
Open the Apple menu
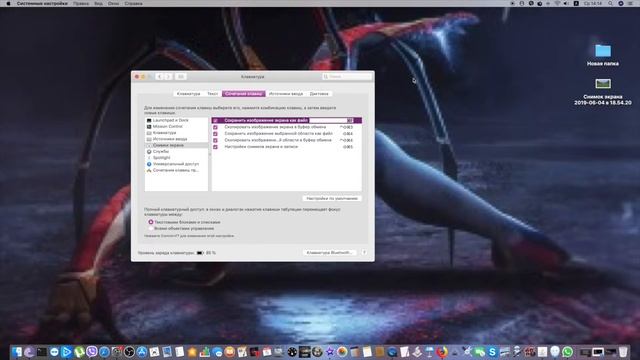click(x=8, y=3)
